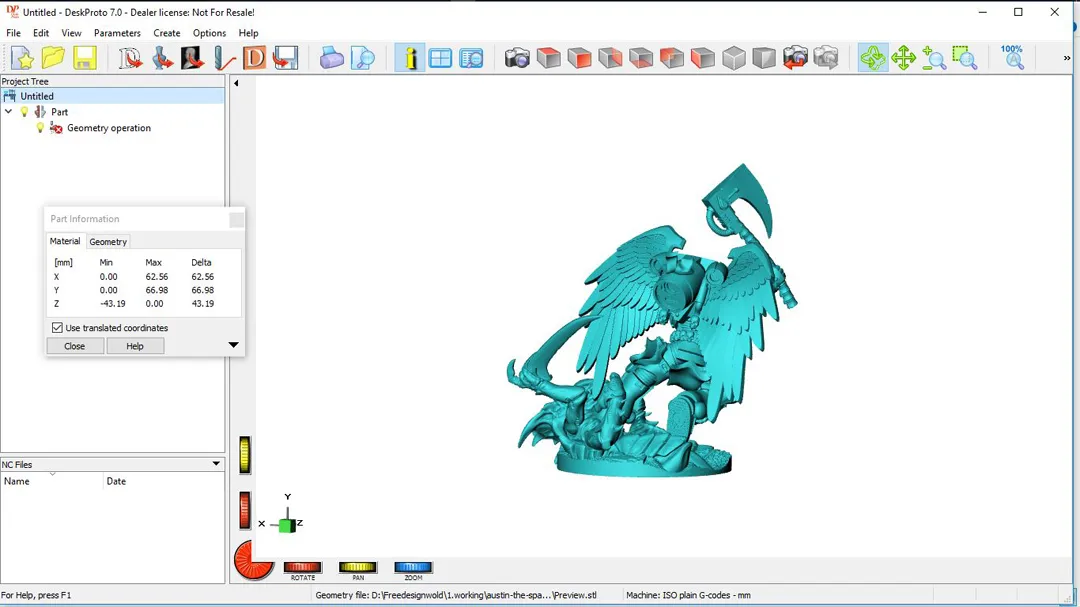
Task: Open the View menu
Action: [71, 33]
